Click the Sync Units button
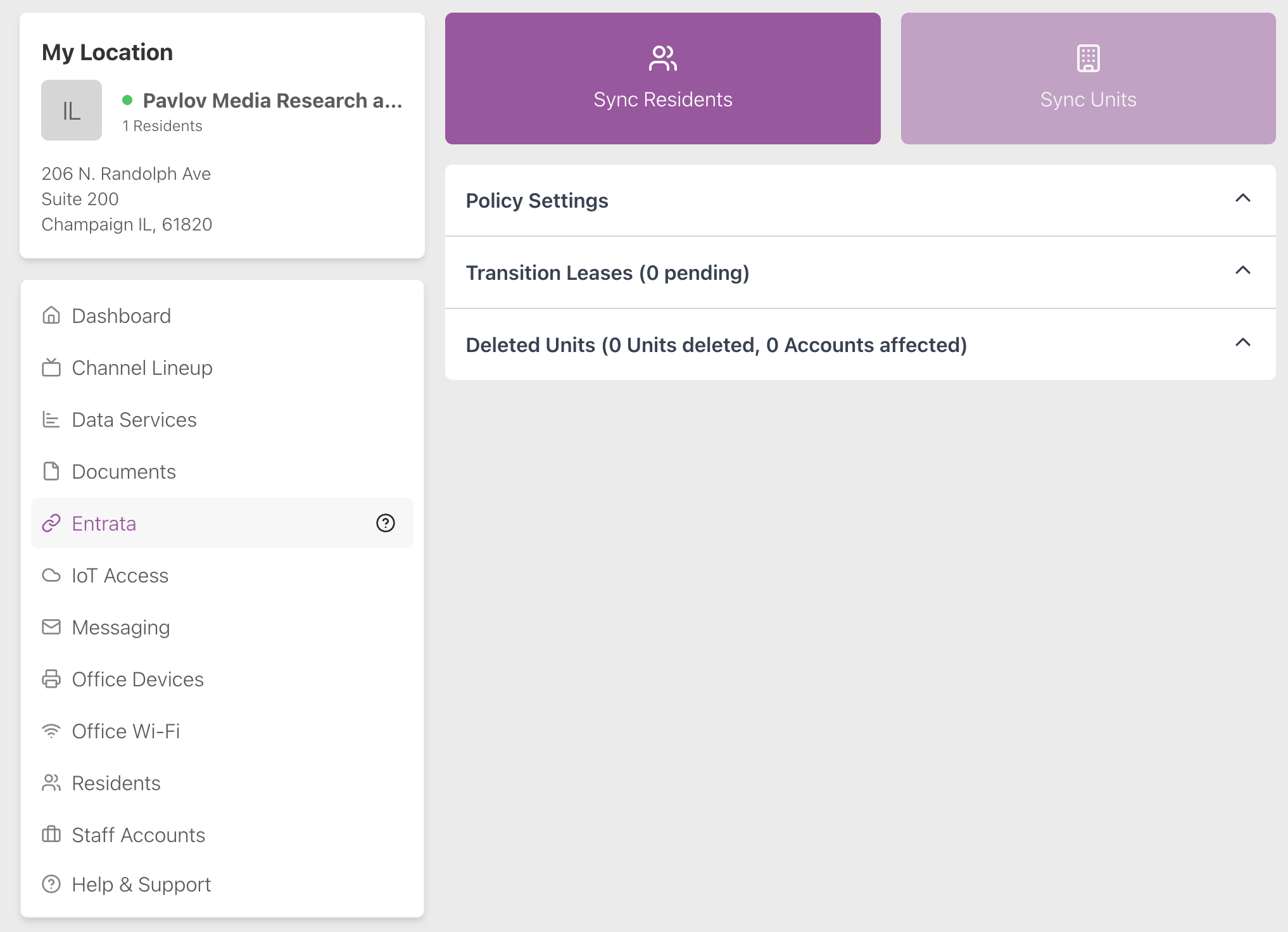 (x=1089, y=79)
